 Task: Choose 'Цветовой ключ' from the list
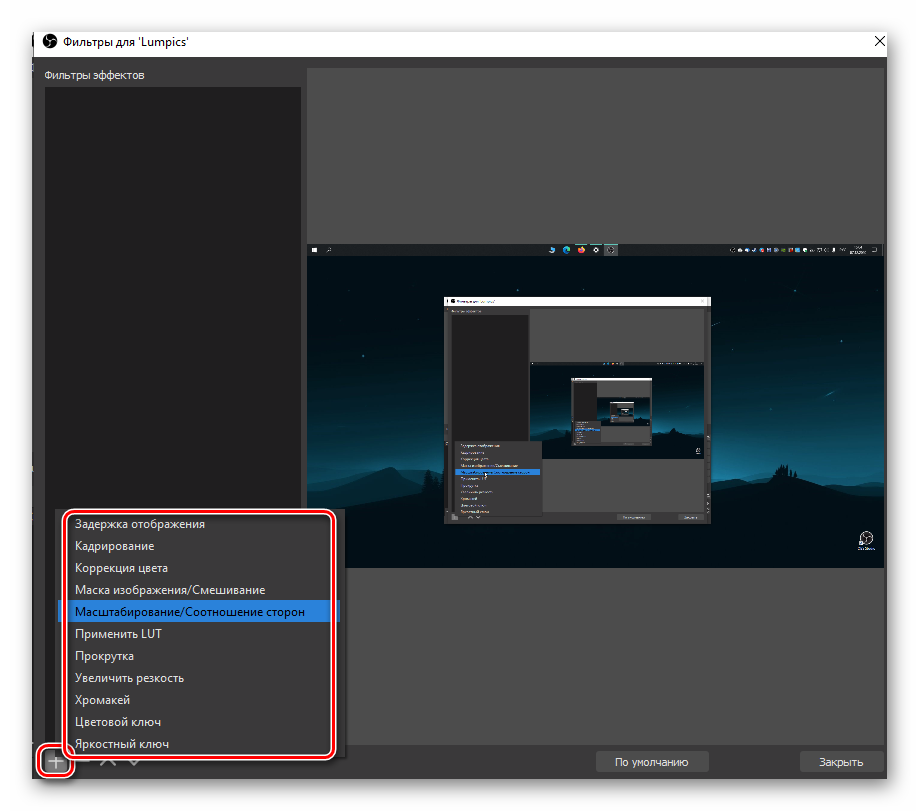pos(118,722)
